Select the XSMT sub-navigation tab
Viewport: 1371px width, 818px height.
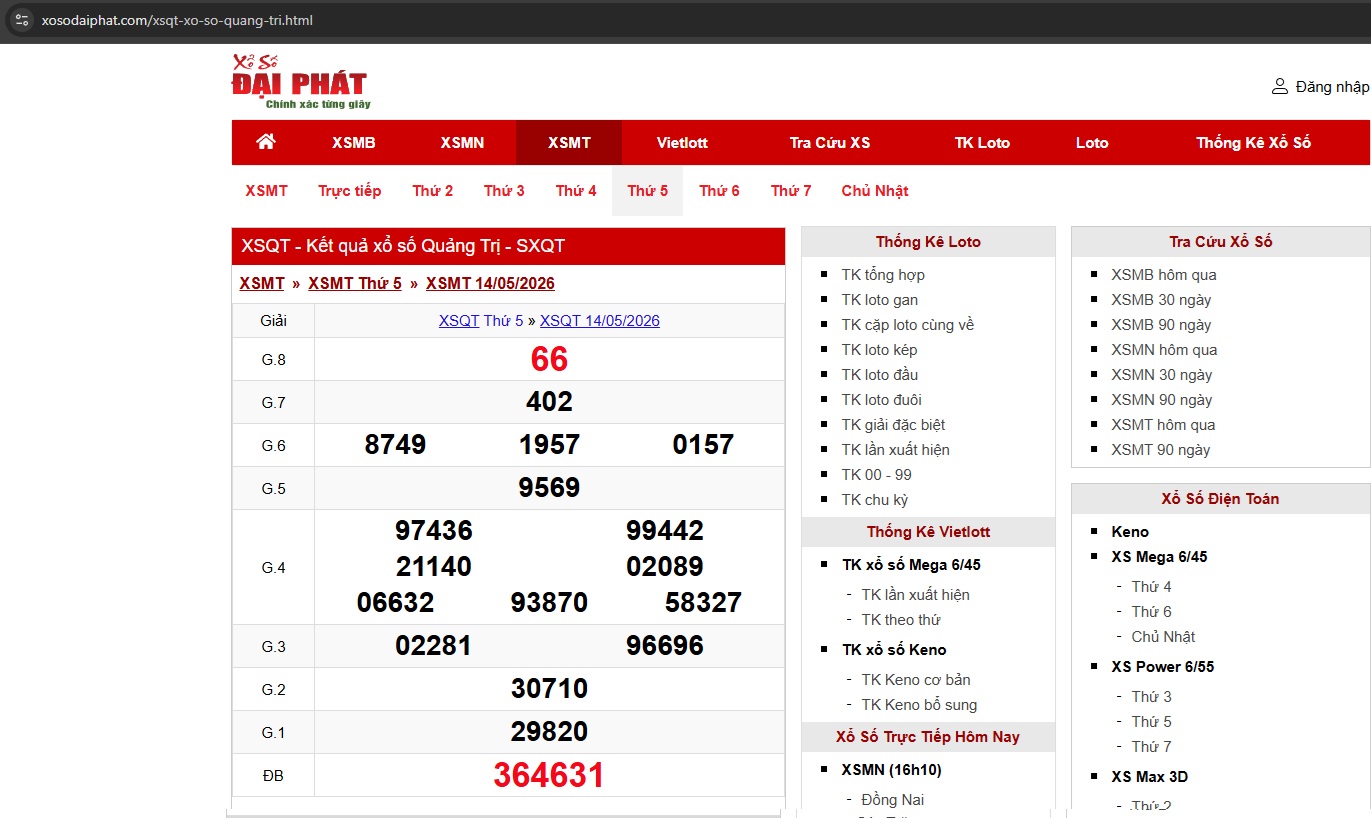[x=266, y=191]
